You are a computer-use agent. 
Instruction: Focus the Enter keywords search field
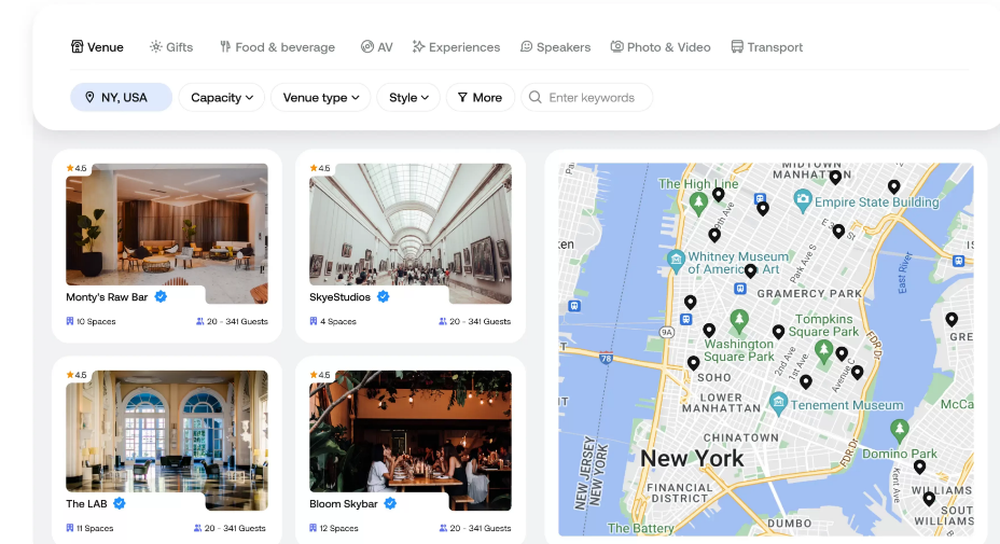[x=587, y=98]
